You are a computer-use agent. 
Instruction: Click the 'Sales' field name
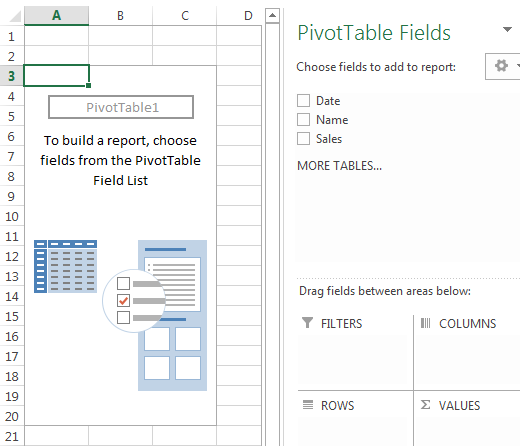(329, 139)
